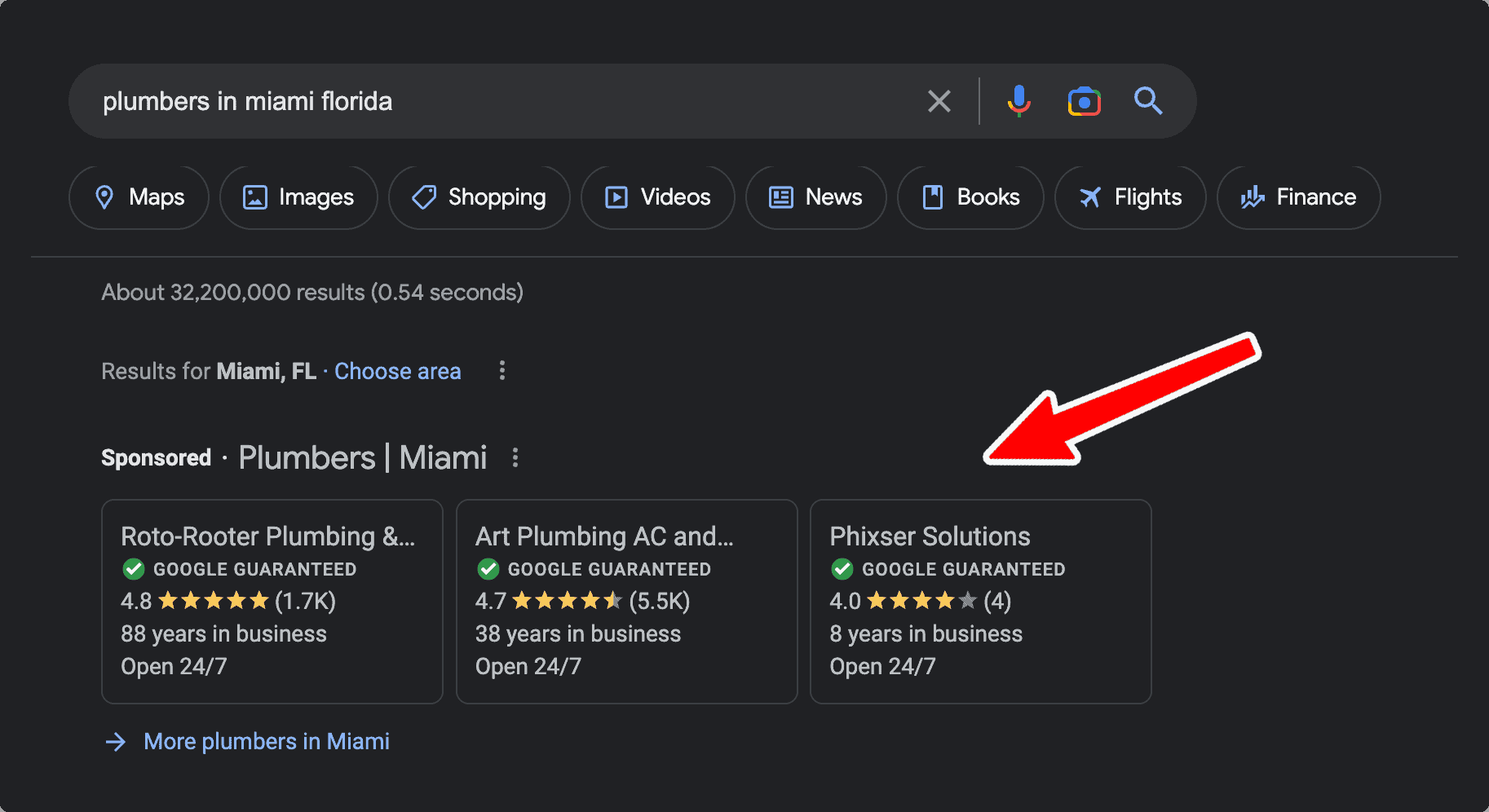Screen dimensions: 1489x812
Task: Clear the search query with the X icon
Action: click(939, 101)
